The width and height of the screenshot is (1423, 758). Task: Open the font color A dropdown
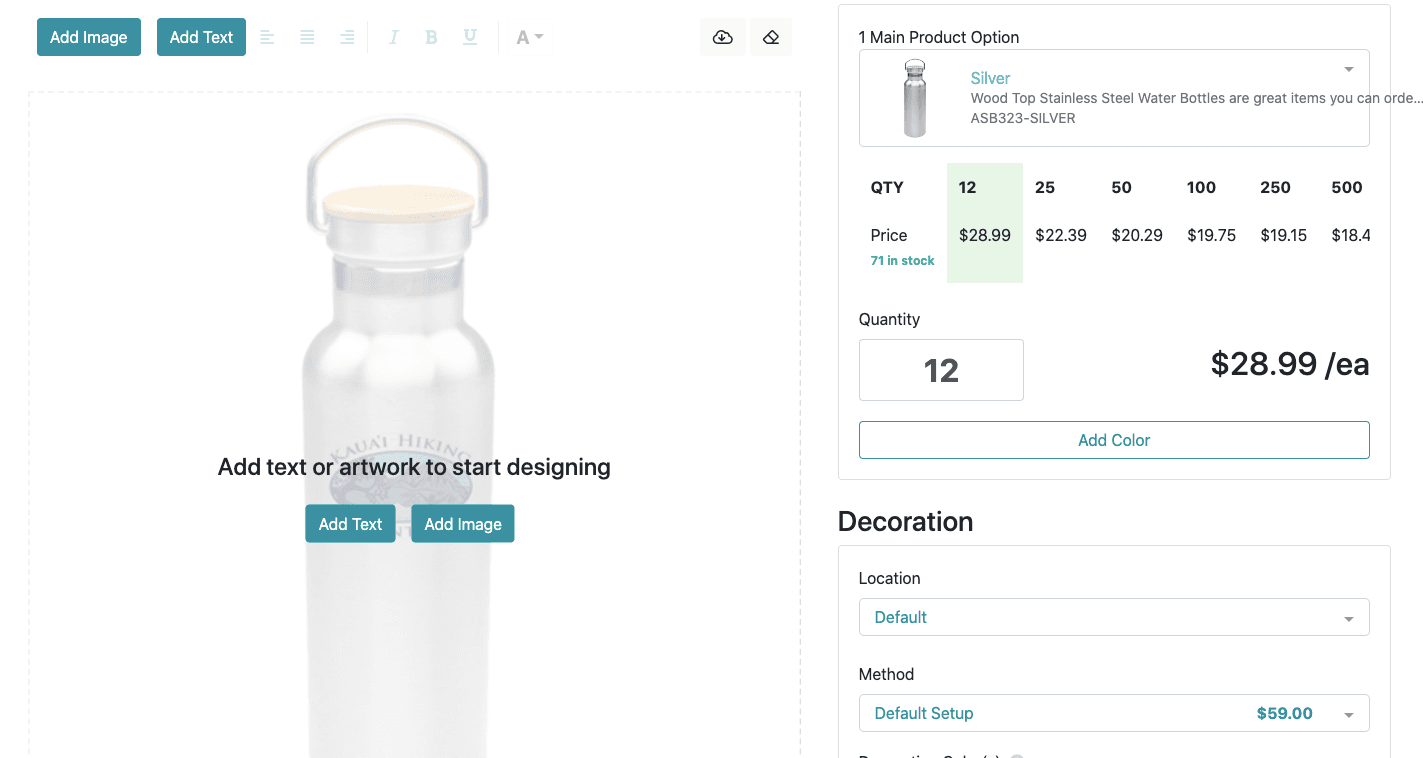(x=529, y=37)
